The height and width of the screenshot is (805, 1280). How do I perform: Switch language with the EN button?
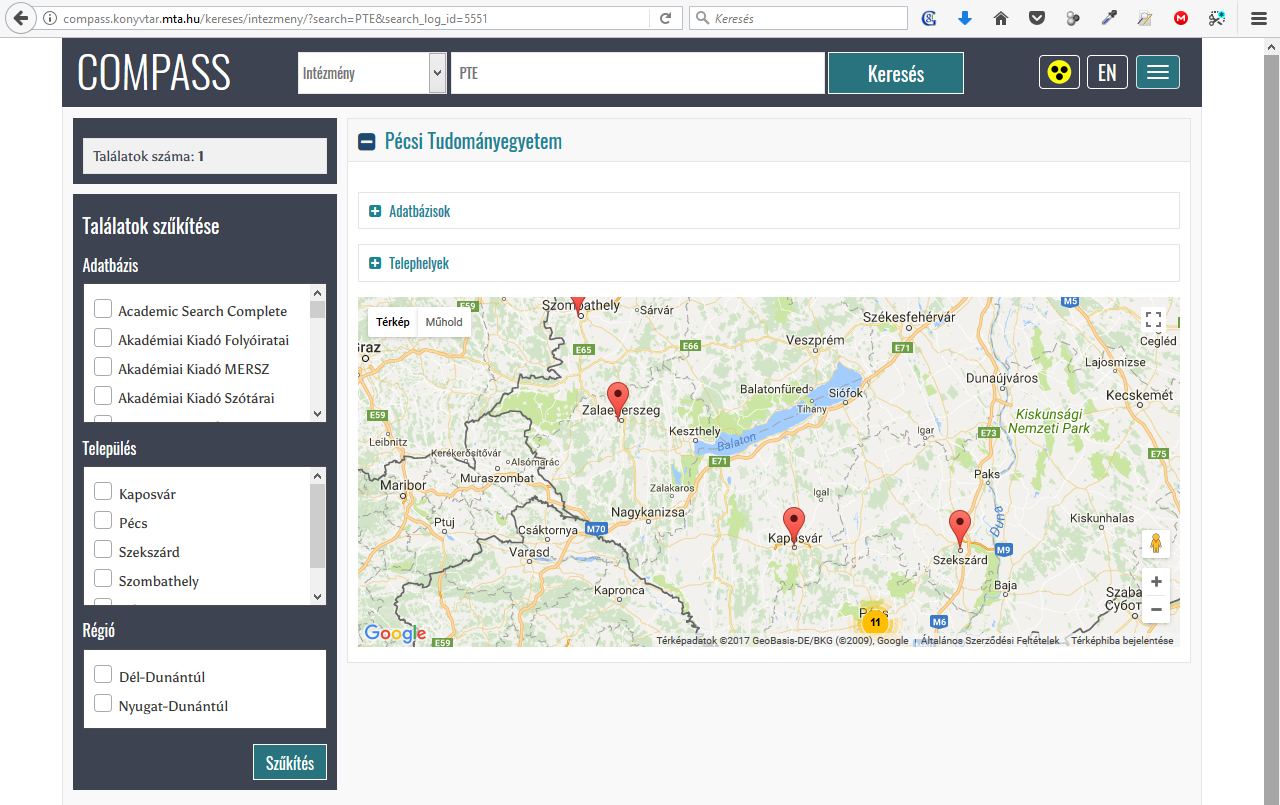click(x=1107, y=72)
